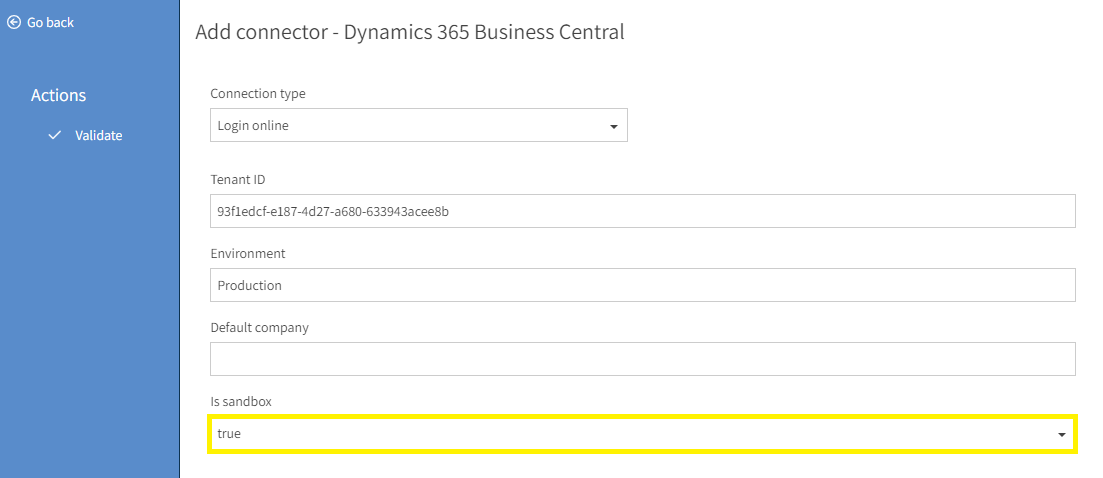Select the Actions heading in sidebar

click(58, 95)
